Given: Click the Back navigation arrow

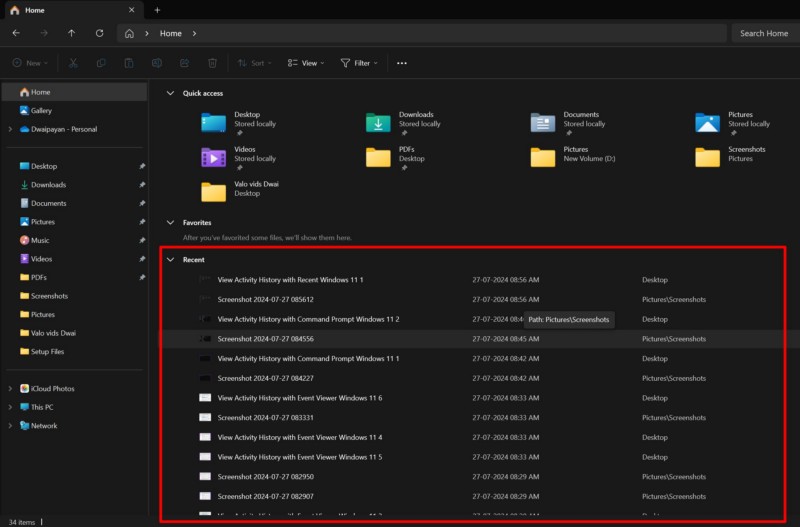Looking at the screenshot, I should (16, 33).
